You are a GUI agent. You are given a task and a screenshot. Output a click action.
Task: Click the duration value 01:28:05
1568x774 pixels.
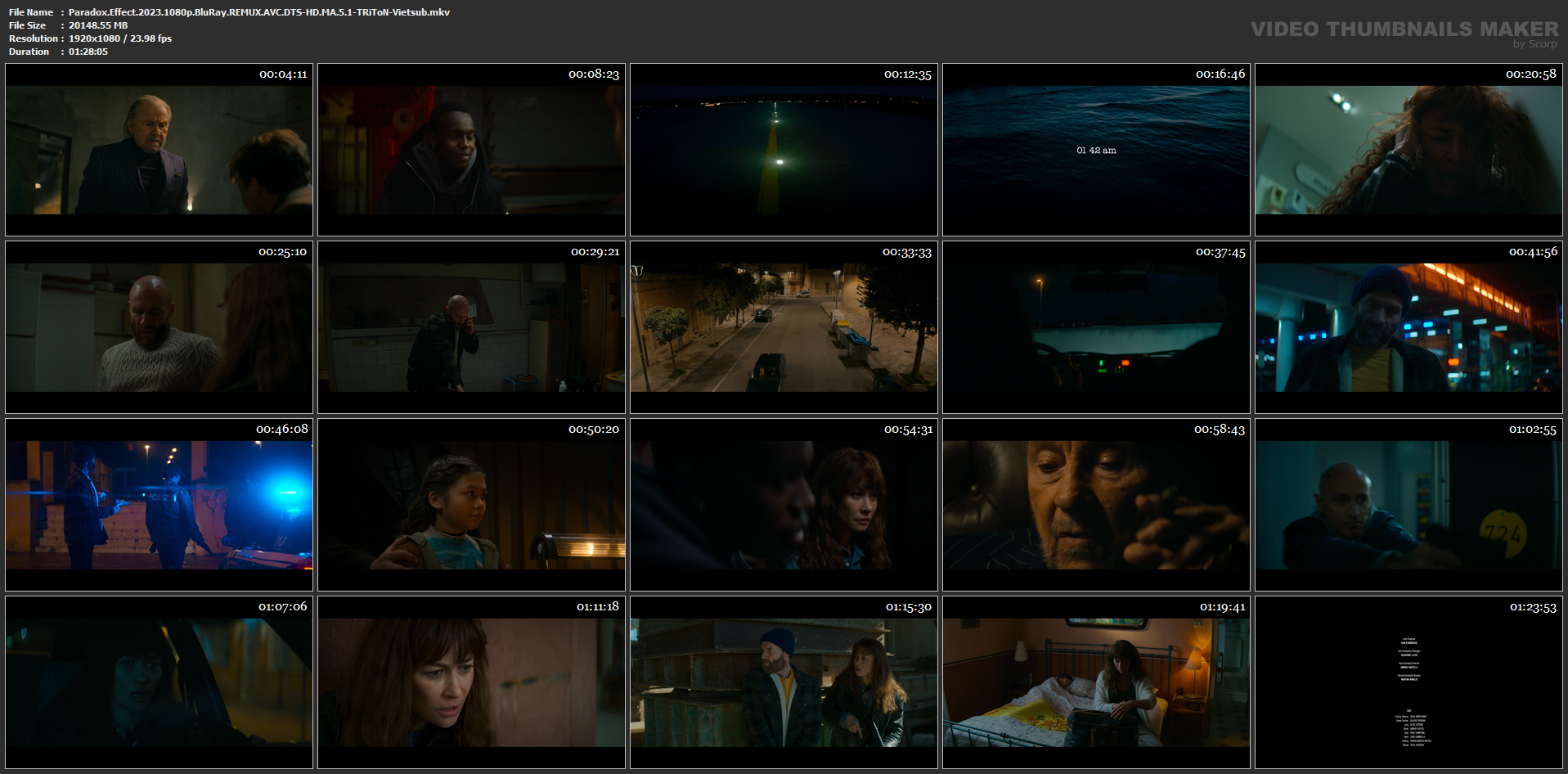click(88, 52)
